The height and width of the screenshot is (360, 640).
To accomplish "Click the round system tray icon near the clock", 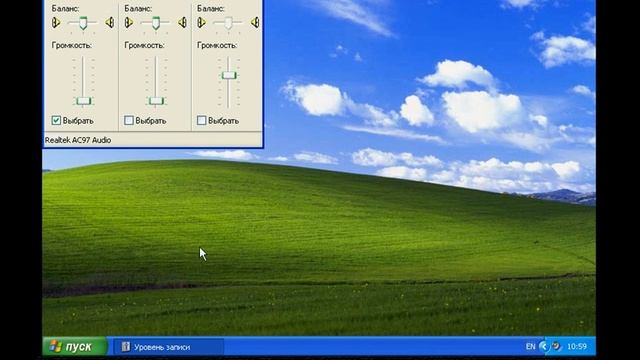I will tap(556, 346).
